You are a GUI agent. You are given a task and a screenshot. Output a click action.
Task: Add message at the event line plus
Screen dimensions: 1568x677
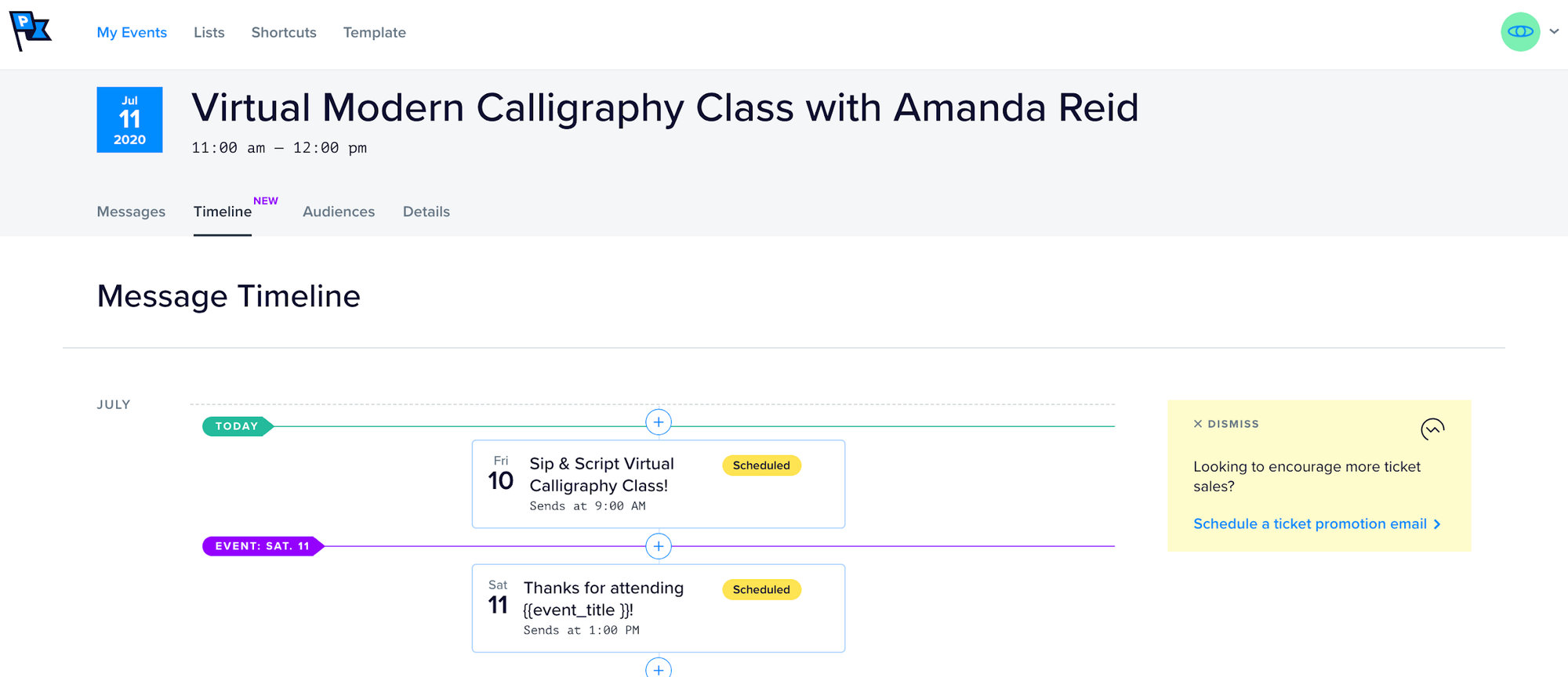[659, 546]
